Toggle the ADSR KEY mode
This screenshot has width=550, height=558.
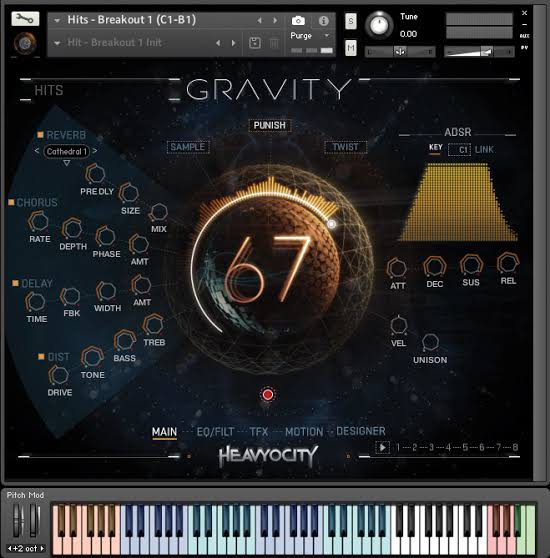click(x=435, y=148)
